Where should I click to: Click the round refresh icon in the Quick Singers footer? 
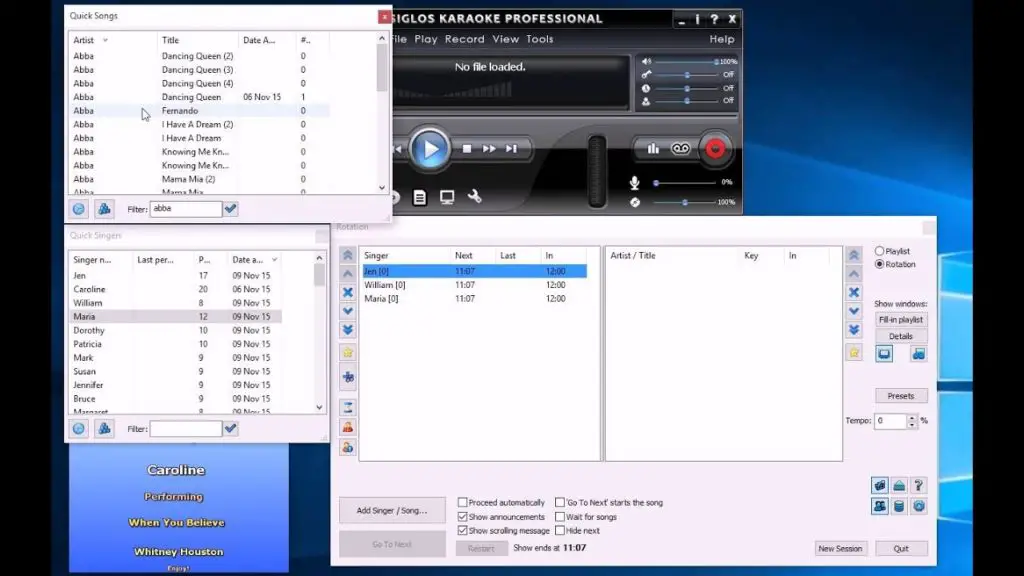pyautogui.click(x=78, y=428)
